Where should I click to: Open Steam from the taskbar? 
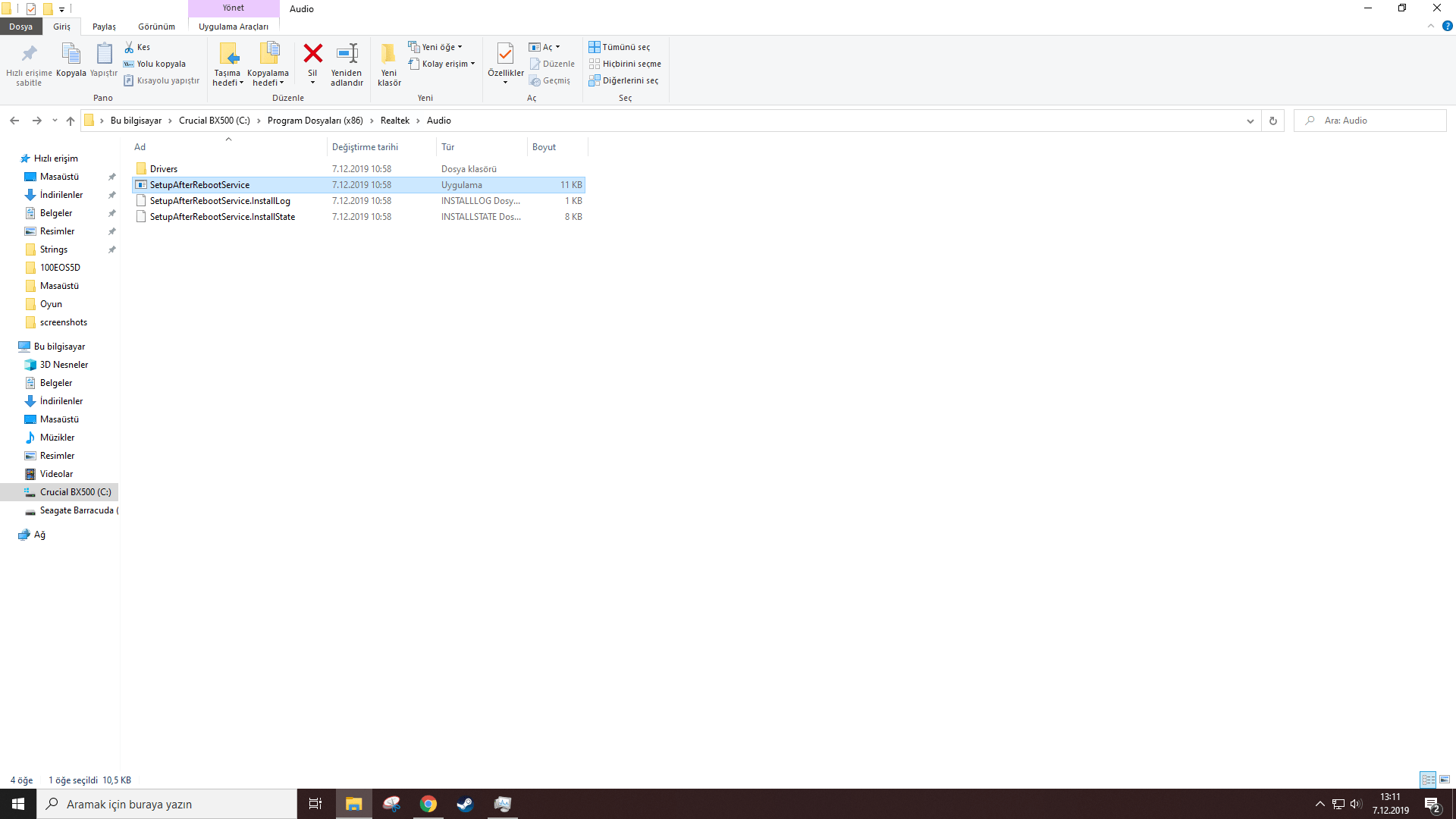point(465,804)
